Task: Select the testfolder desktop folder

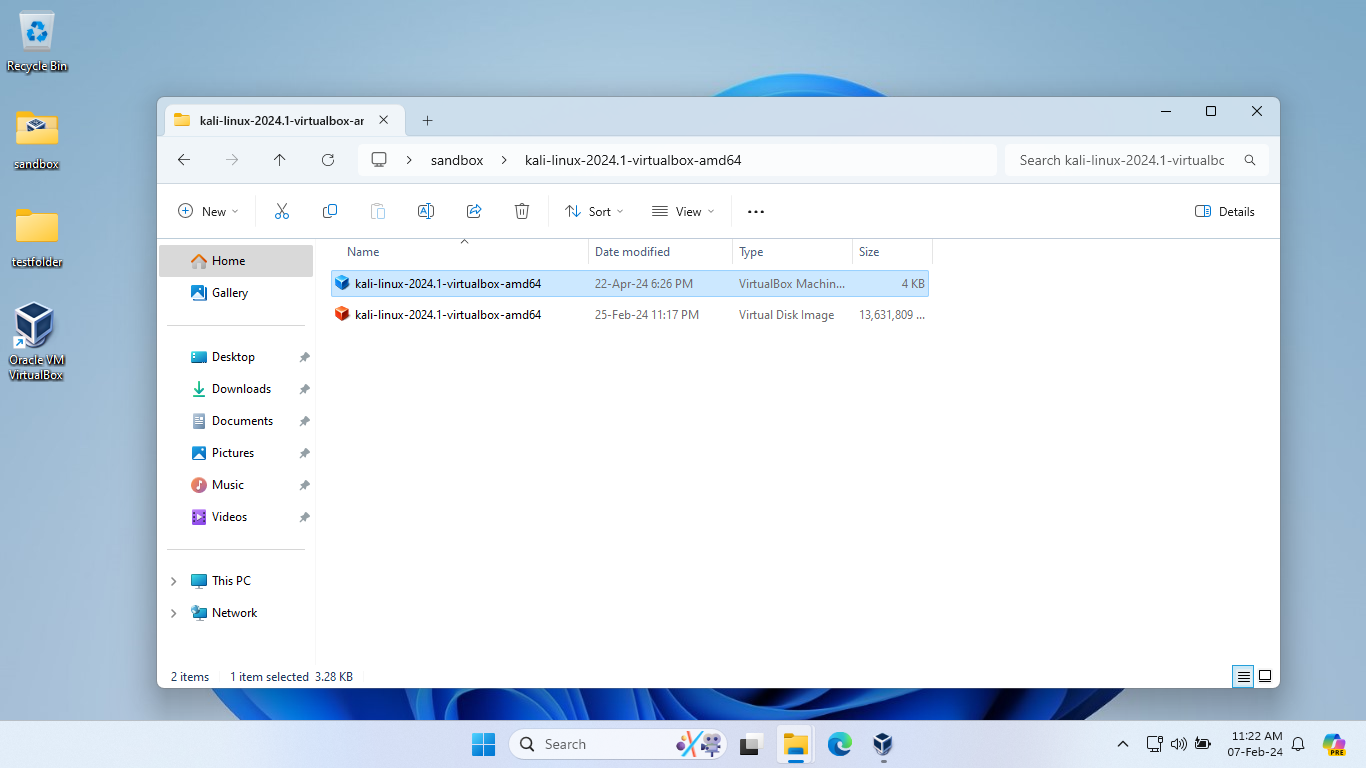Action: pos(37,237)
